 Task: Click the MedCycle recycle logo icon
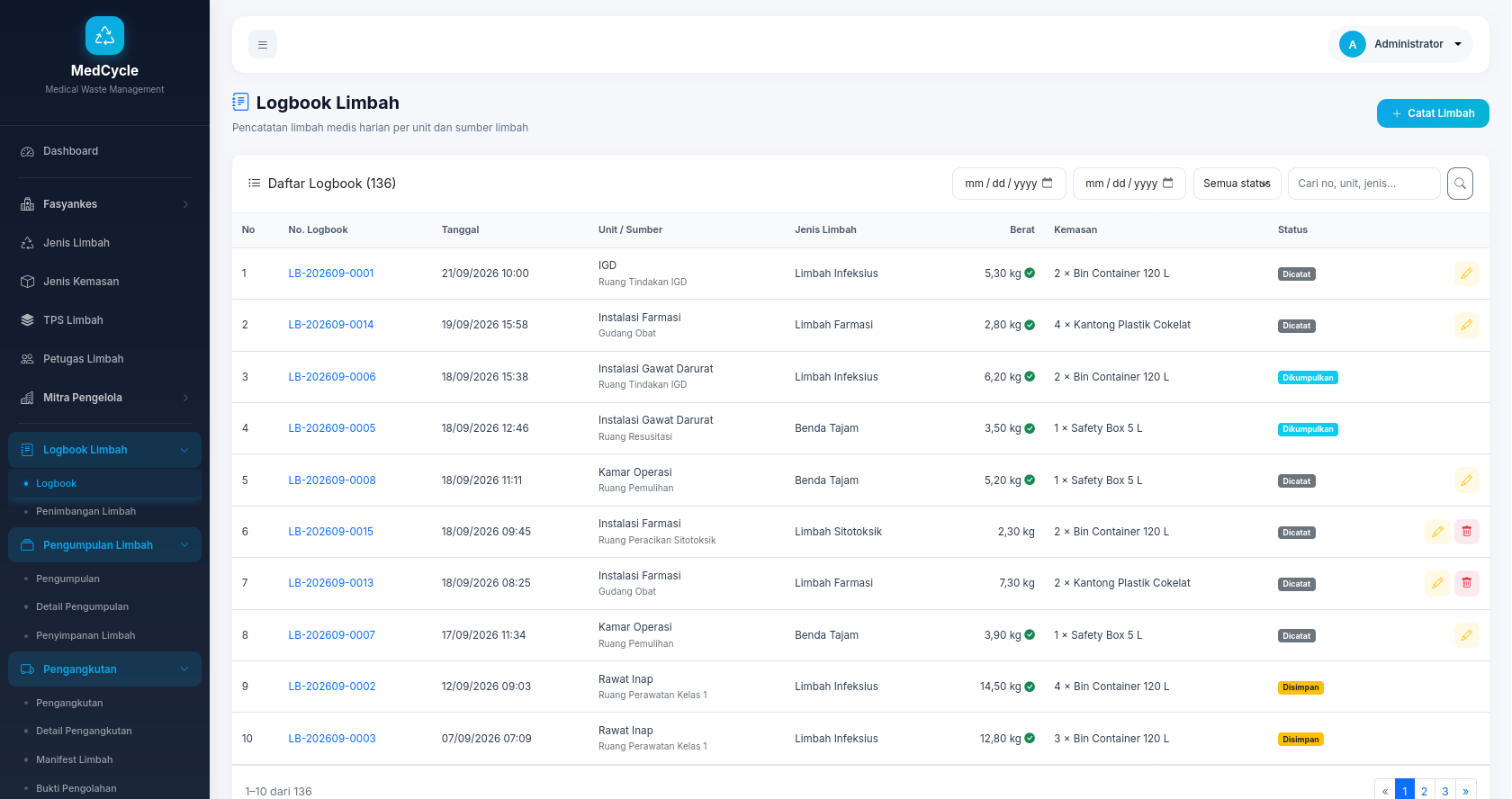click(x=104, y=36)
